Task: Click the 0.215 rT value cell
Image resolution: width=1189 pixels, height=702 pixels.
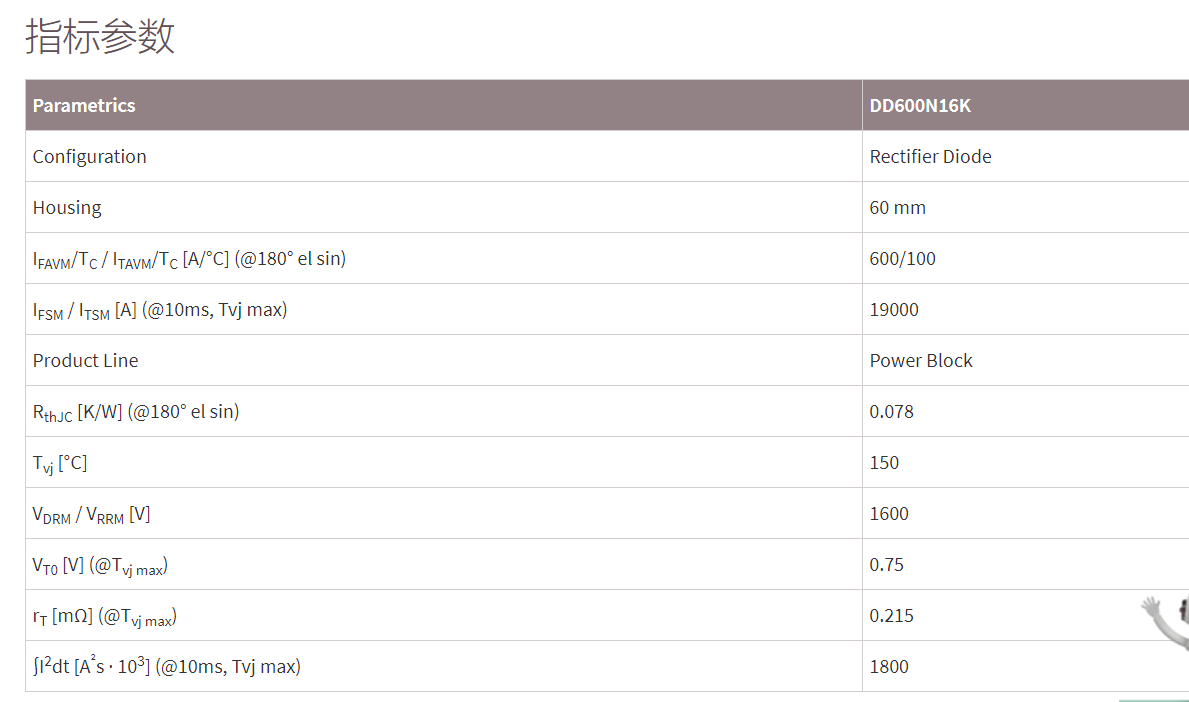Action: coord(891,615)
